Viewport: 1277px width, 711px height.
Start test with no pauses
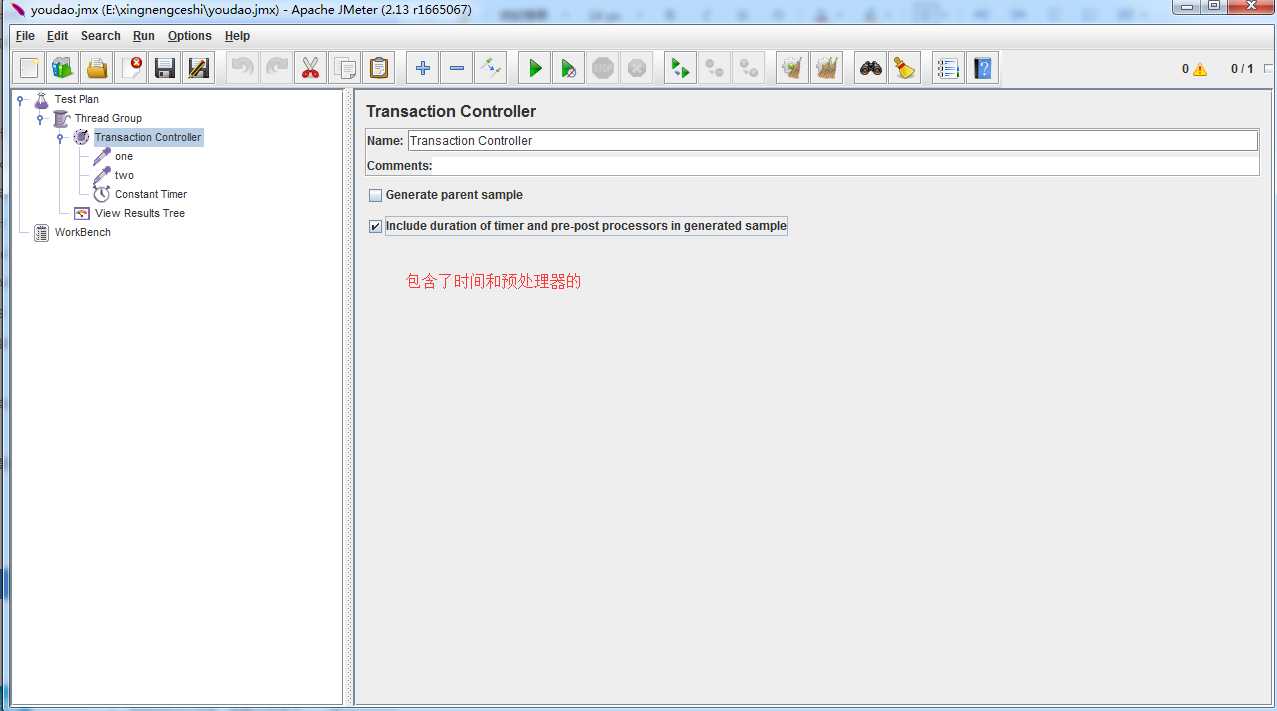click(x=568, y=68)
